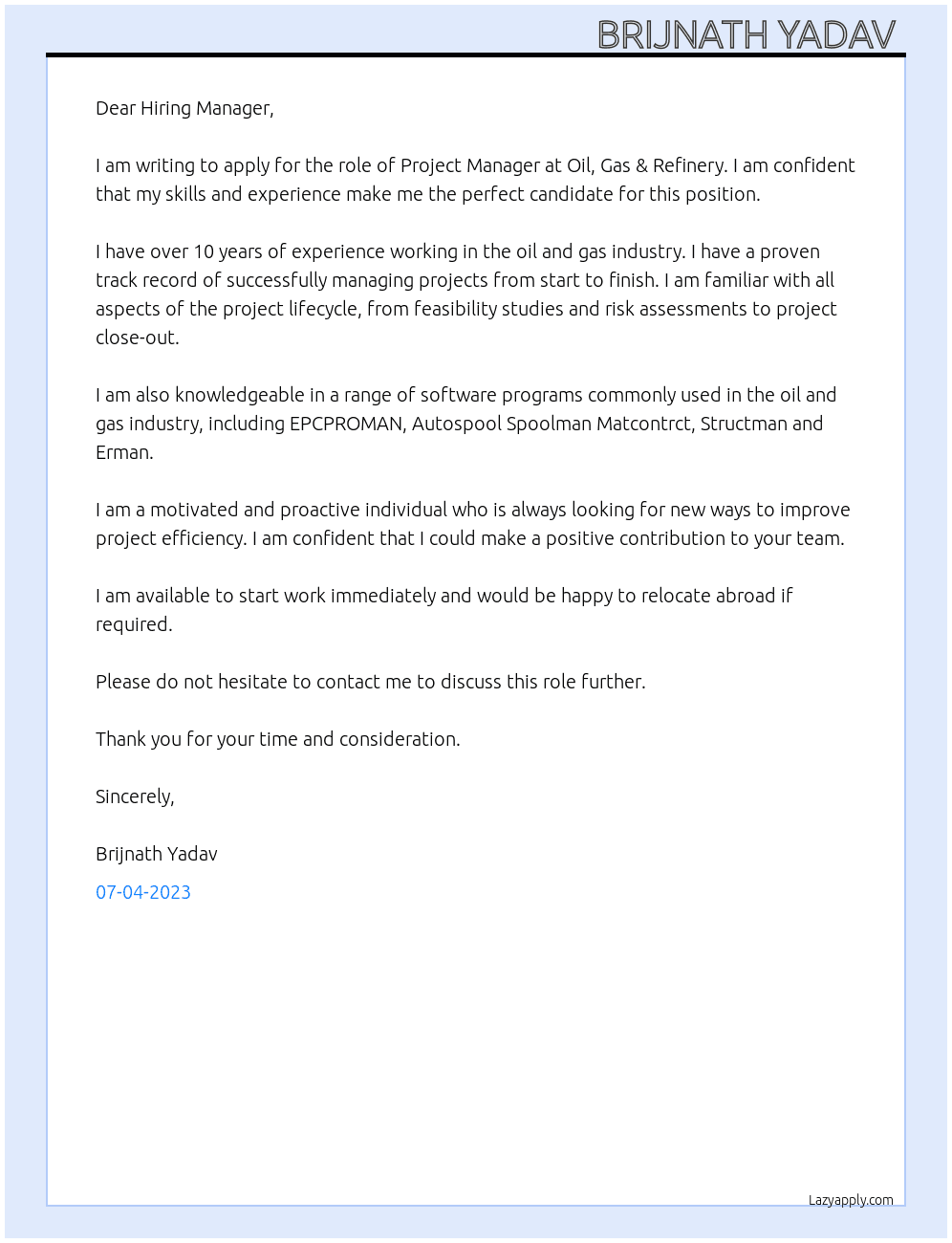Click the text EPCPROMAN in the software paragraph

point(346,424)
